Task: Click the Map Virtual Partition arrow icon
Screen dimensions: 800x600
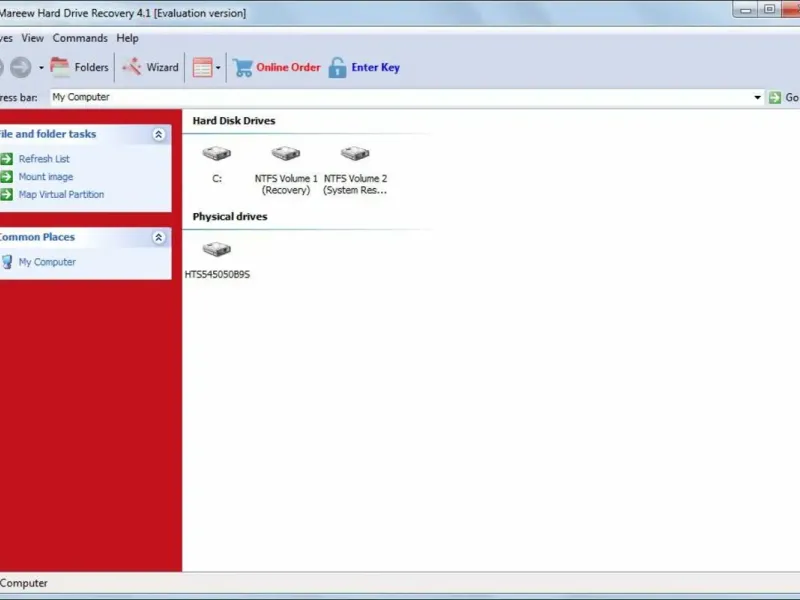Action: tap(7, 194)
